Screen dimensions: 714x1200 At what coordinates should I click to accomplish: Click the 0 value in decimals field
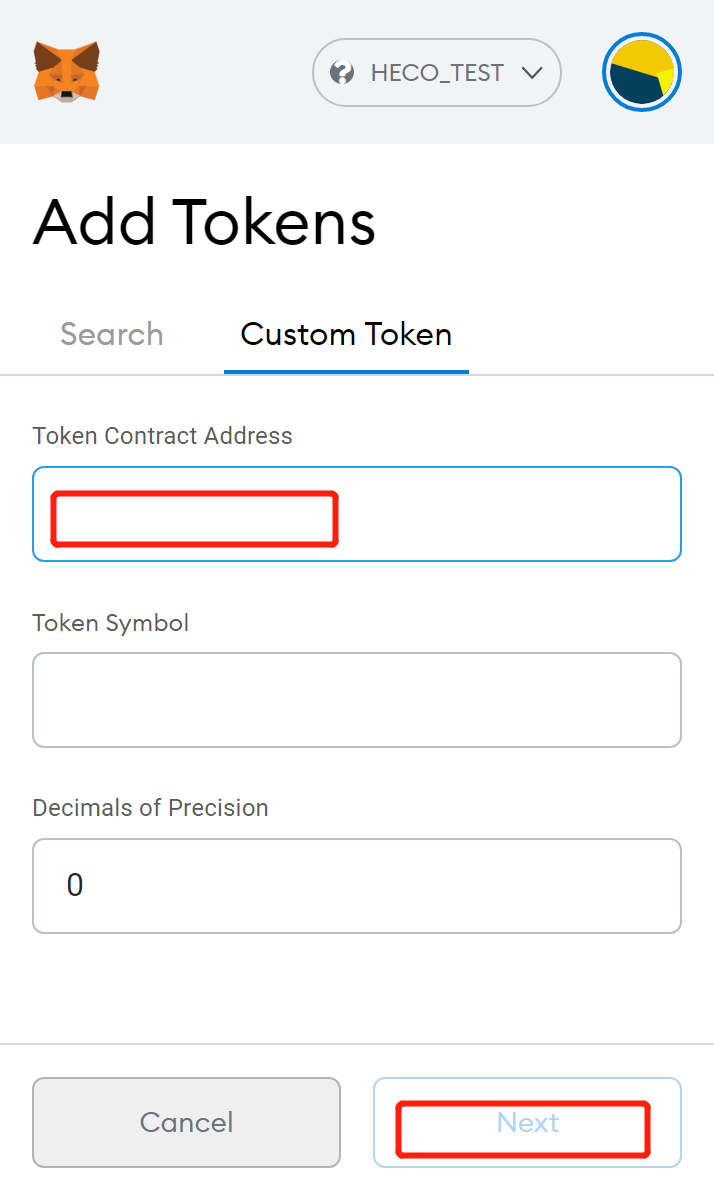point(75,886)
